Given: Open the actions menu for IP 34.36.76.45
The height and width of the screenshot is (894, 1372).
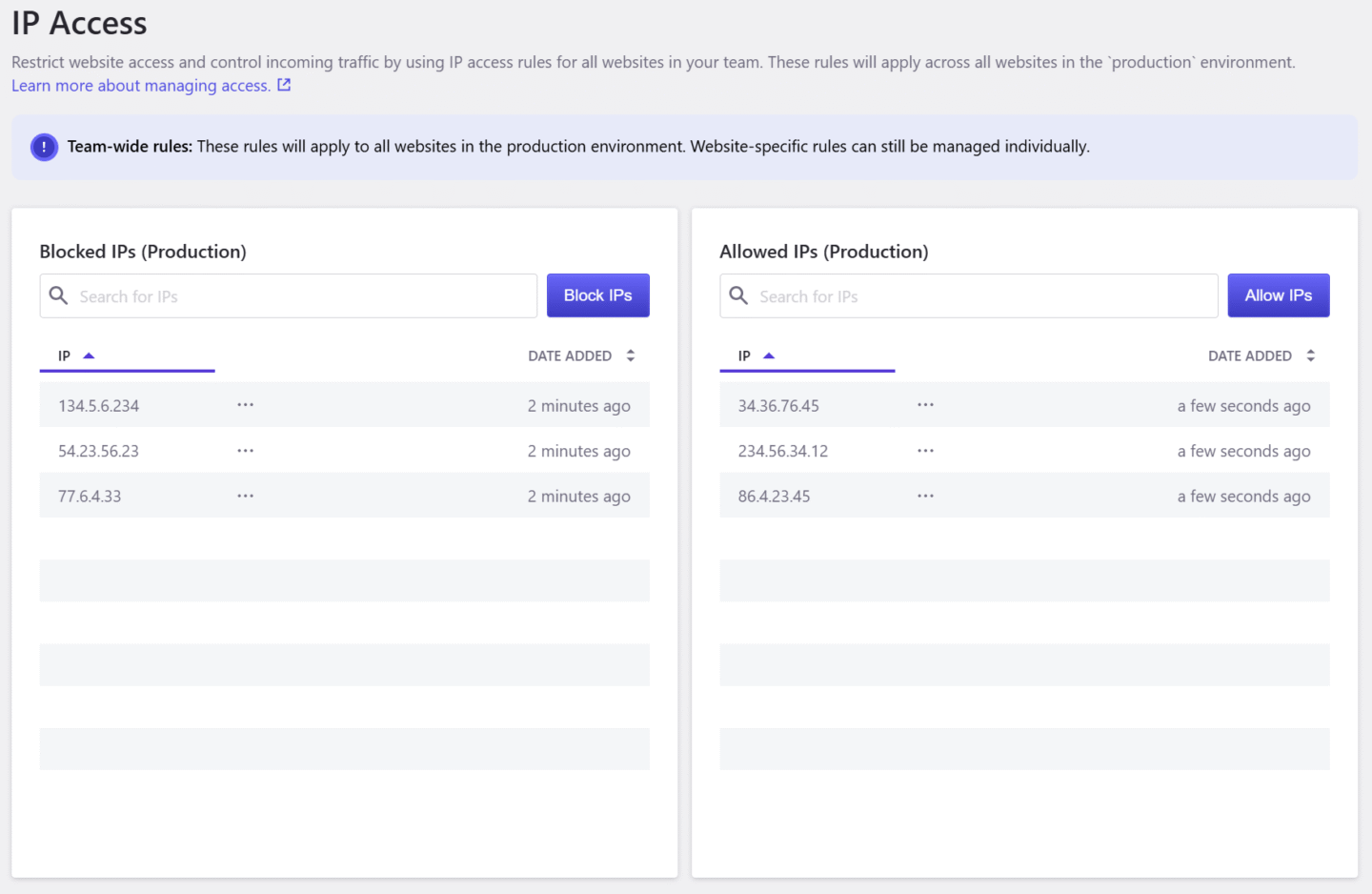Looking at the screenshot, I should 925,404.
